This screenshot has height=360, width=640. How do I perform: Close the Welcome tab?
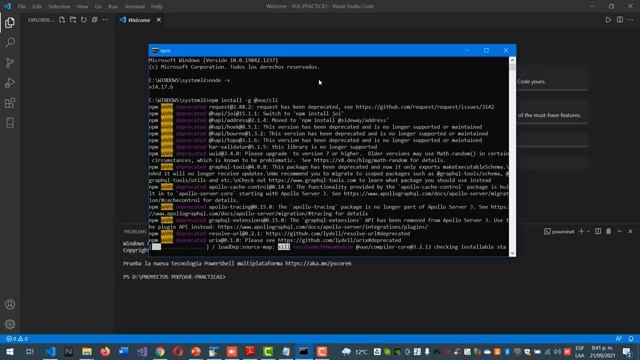[159, 20]
